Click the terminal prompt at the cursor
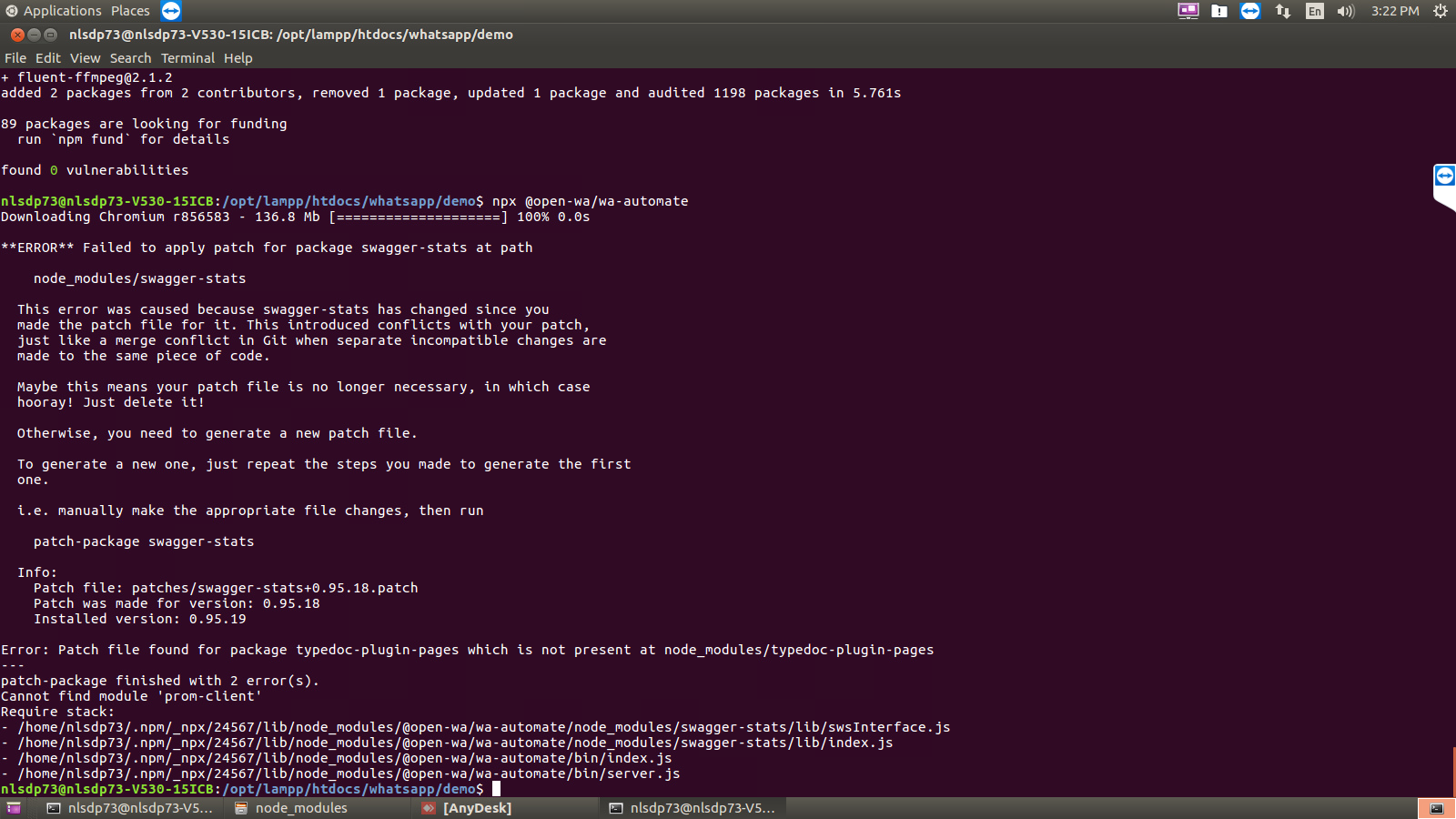The height and width of the screenshot is (819, 1456). pyautogui.click(x=495, y=789)
